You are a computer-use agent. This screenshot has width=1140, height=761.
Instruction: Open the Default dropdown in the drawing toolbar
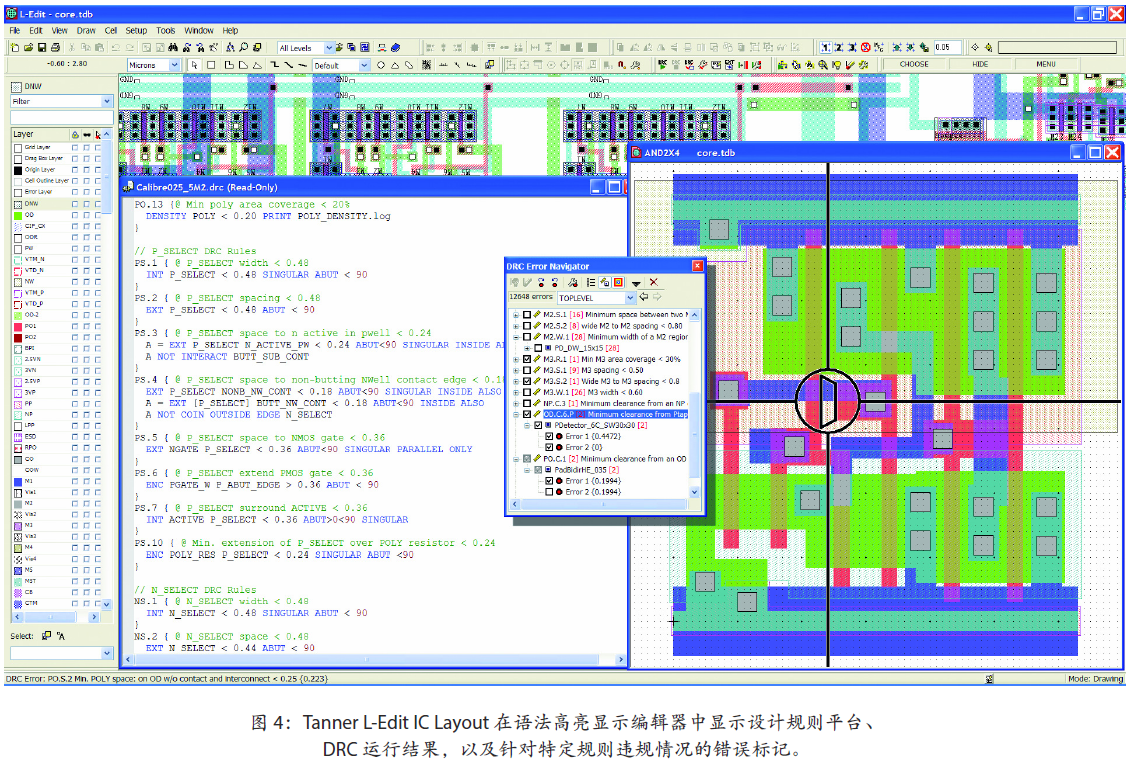364,65
